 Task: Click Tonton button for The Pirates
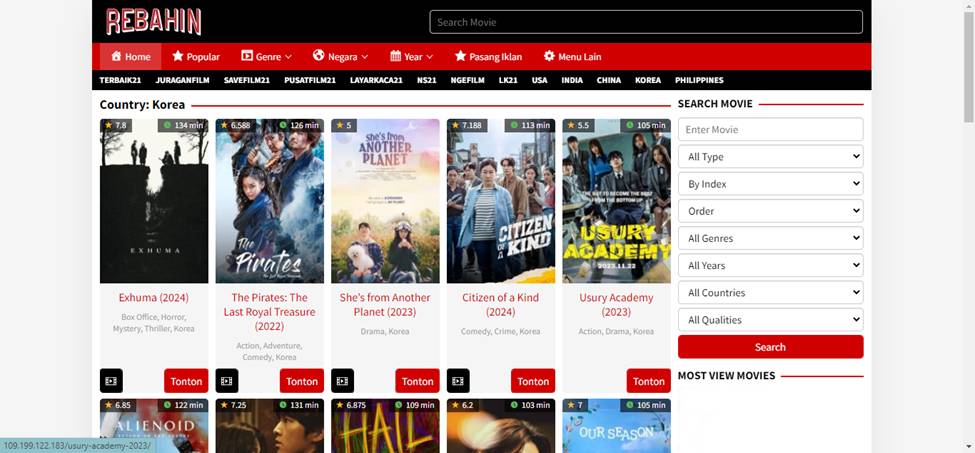tap(302, 381)
